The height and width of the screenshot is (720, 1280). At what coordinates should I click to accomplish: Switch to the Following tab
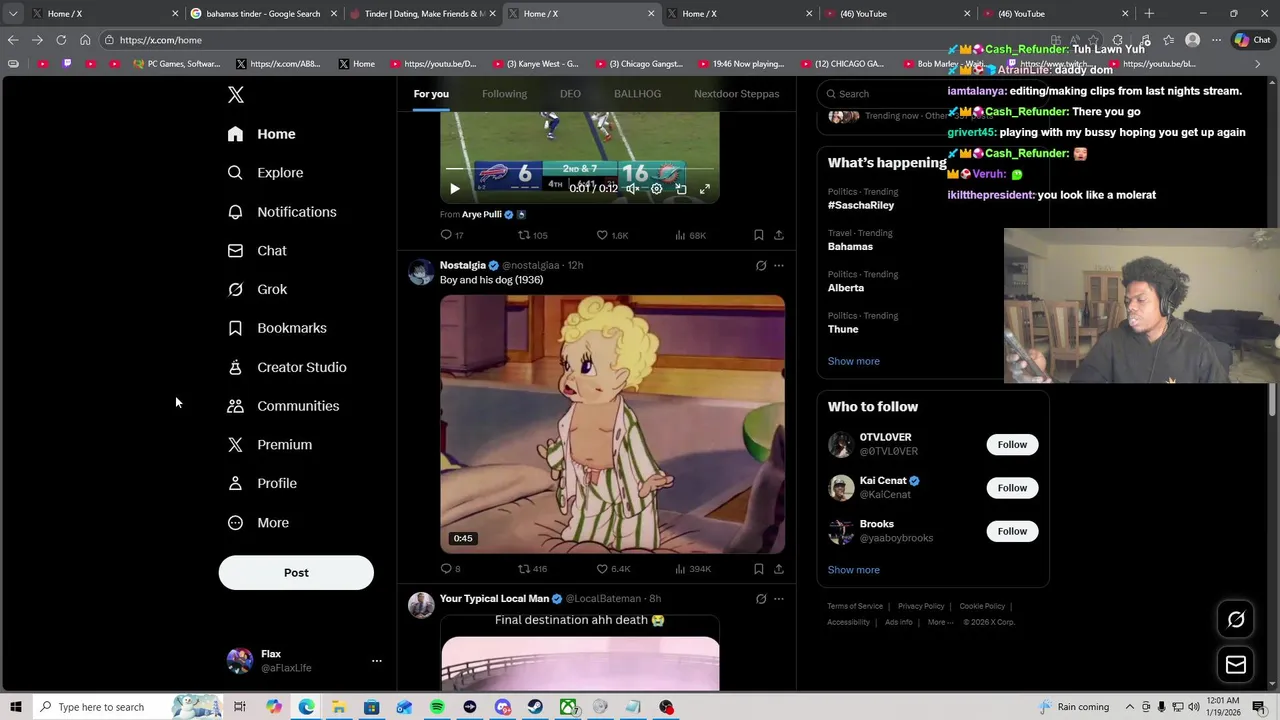coord(504,94)
